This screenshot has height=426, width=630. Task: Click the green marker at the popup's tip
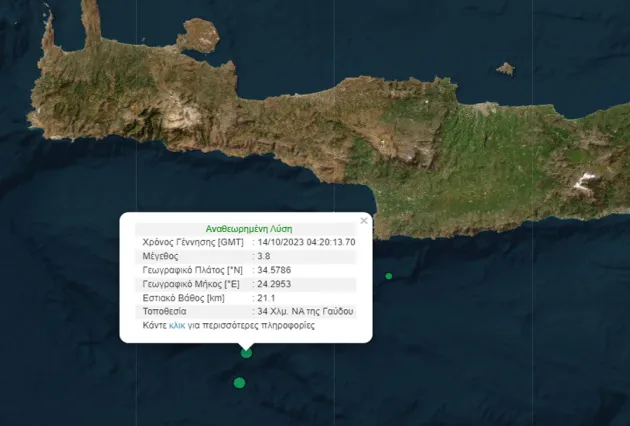[247, 352]
